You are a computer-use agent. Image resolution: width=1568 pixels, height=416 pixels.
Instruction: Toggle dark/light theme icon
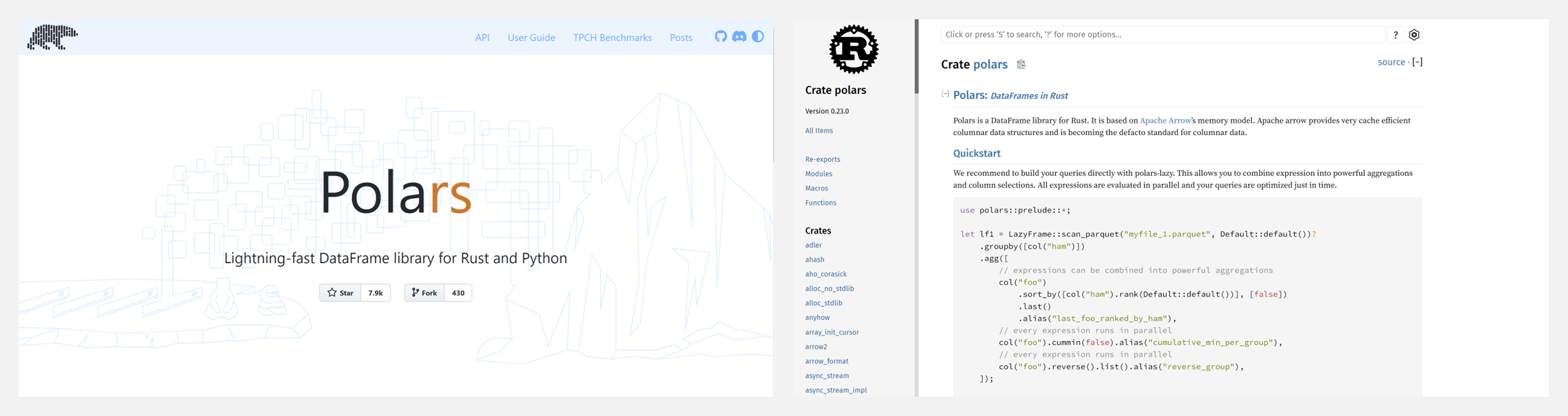point(758,36)
